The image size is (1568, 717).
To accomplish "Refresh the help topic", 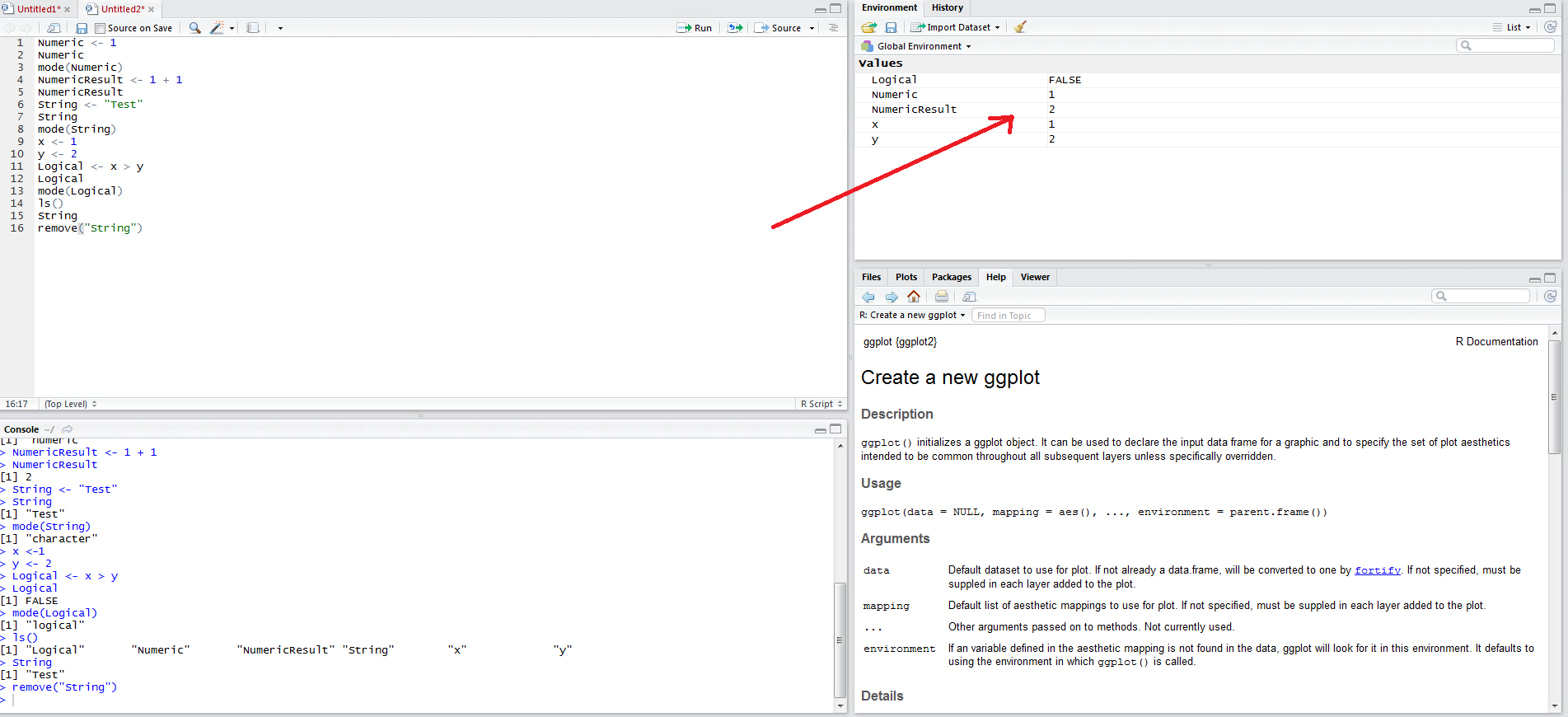I will [1550, 297].
